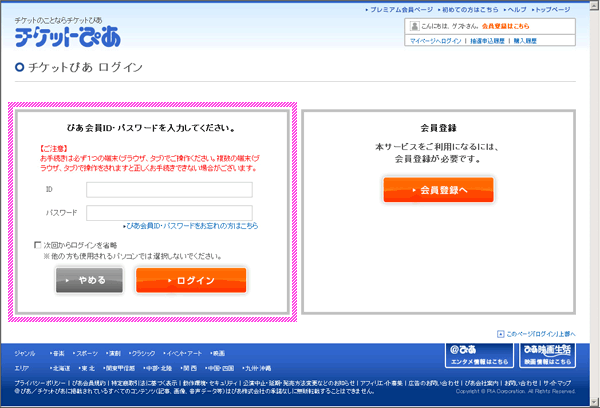The width and height of the screenshot is (600, 408).
Task: Open 特定商取引法に基づく表示 footer link
Action: click(x=145, y=383)
